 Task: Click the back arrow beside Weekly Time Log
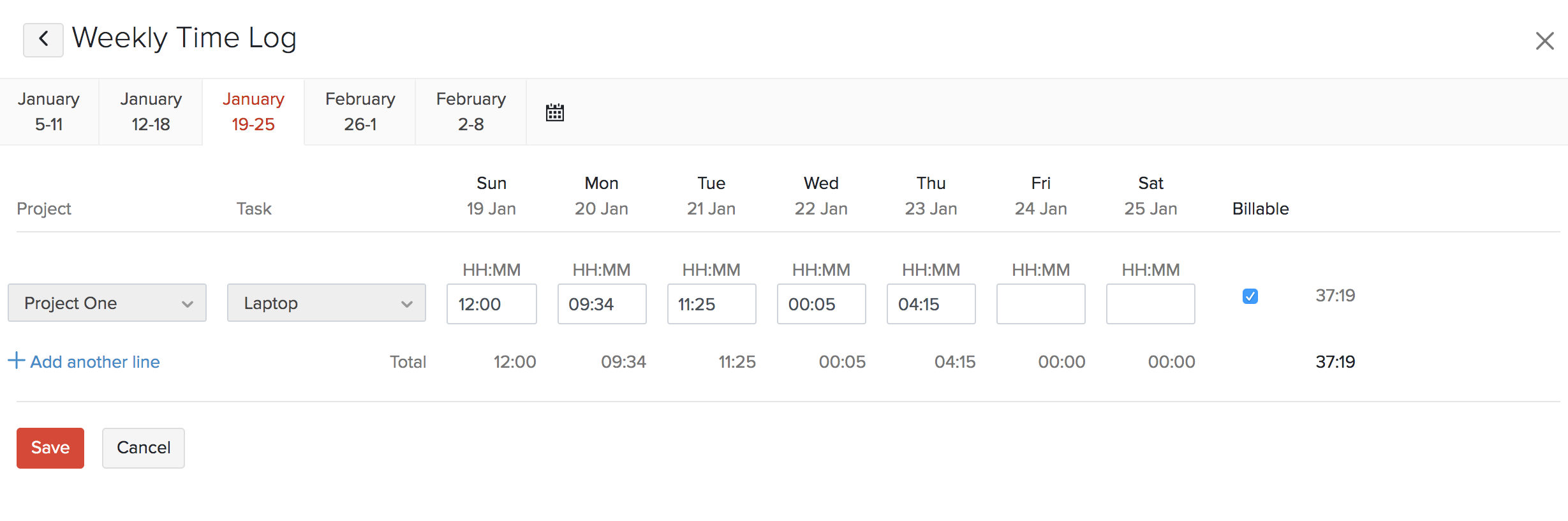click(43, 39)
